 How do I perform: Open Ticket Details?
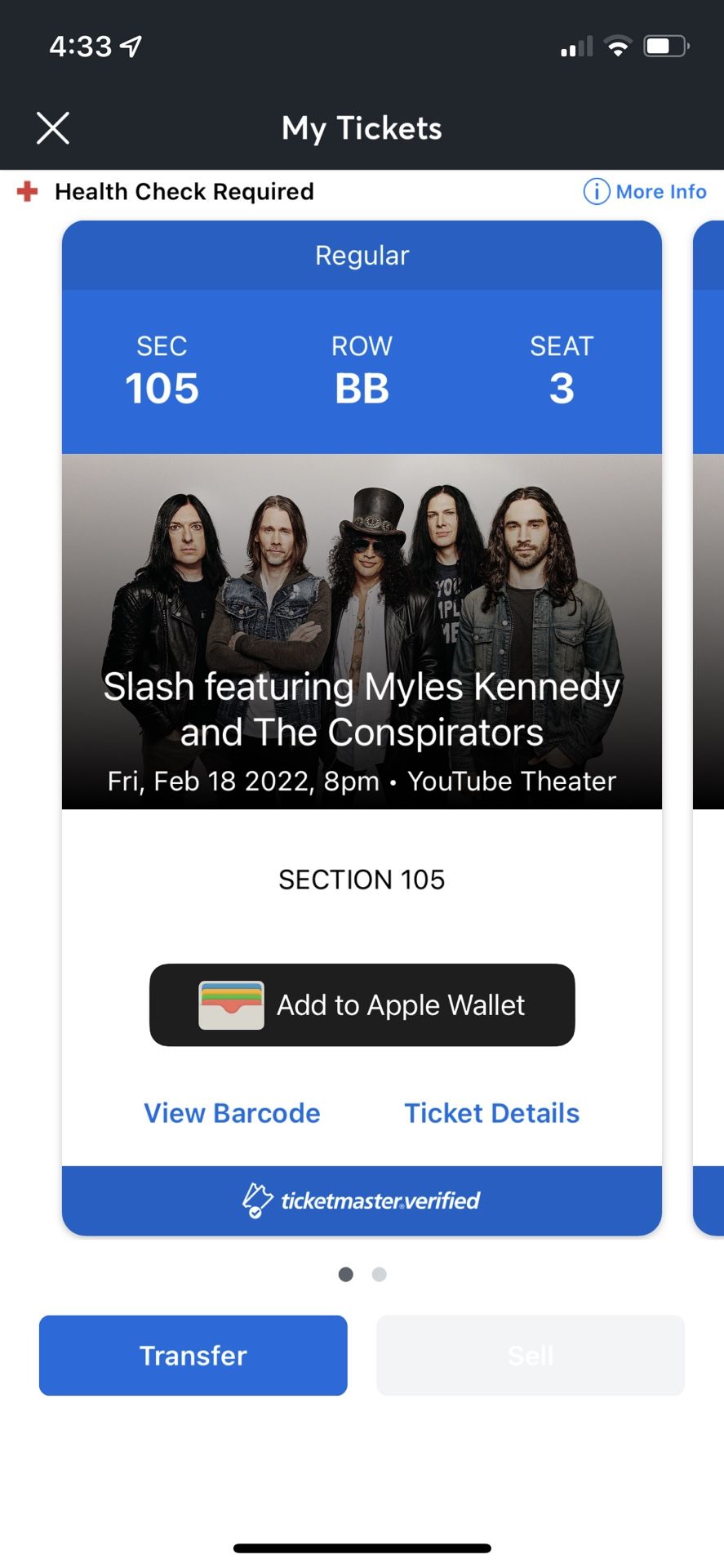point(491,1113)
